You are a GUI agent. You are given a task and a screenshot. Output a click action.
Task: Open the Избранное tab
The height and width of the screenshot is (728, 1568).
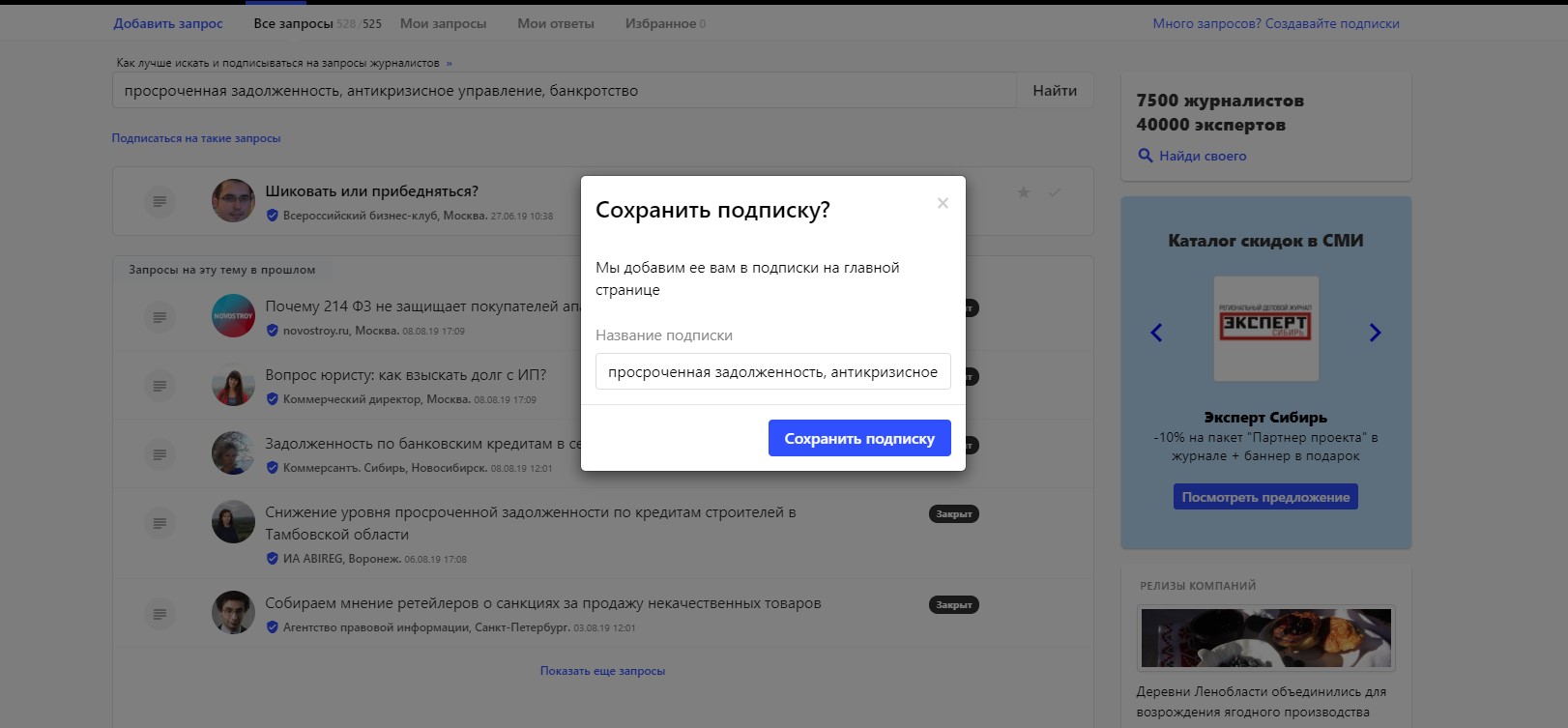[664, 23]
